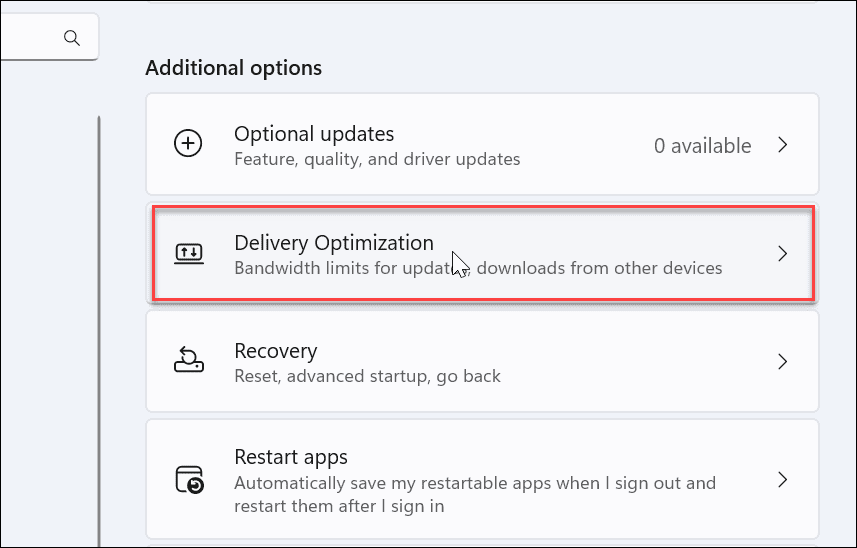Open the Recovery heading
Screen dimensions: 857x548
click(275, 351)
